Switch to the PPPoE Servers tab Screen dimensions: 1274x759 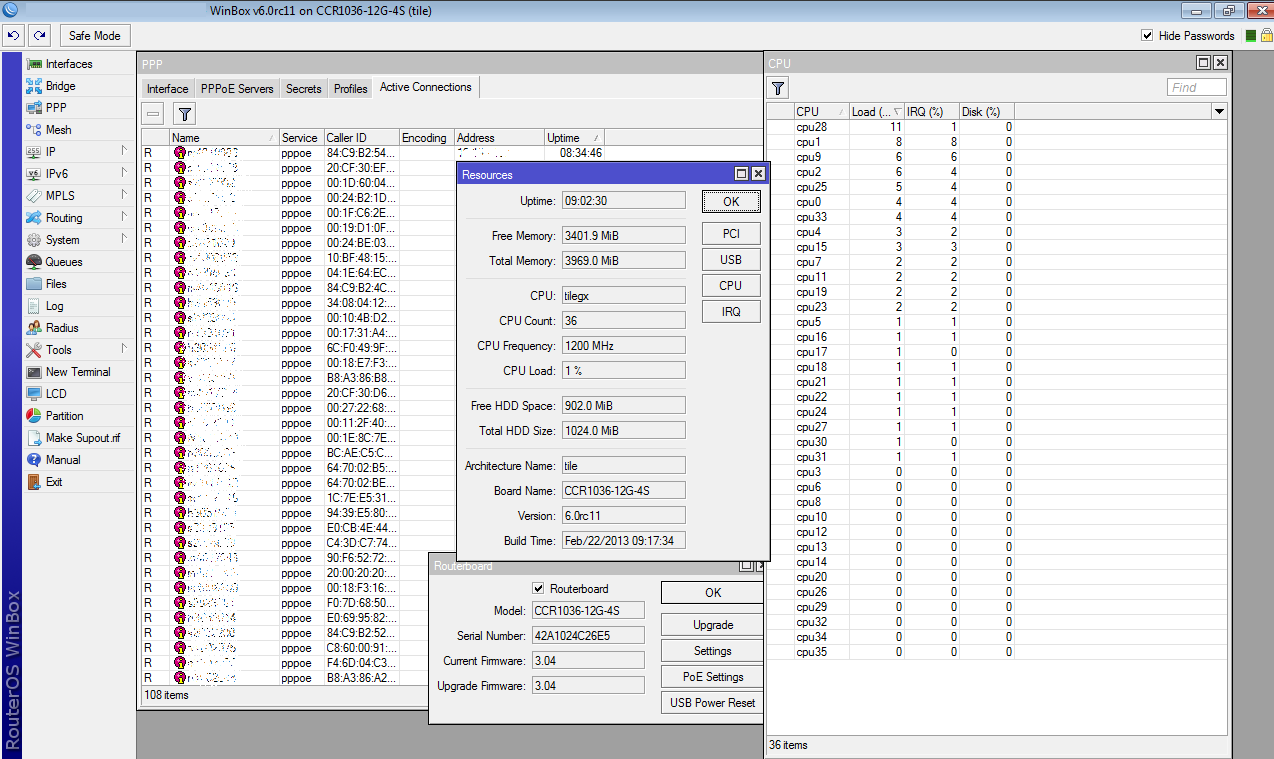click(237, 89)
